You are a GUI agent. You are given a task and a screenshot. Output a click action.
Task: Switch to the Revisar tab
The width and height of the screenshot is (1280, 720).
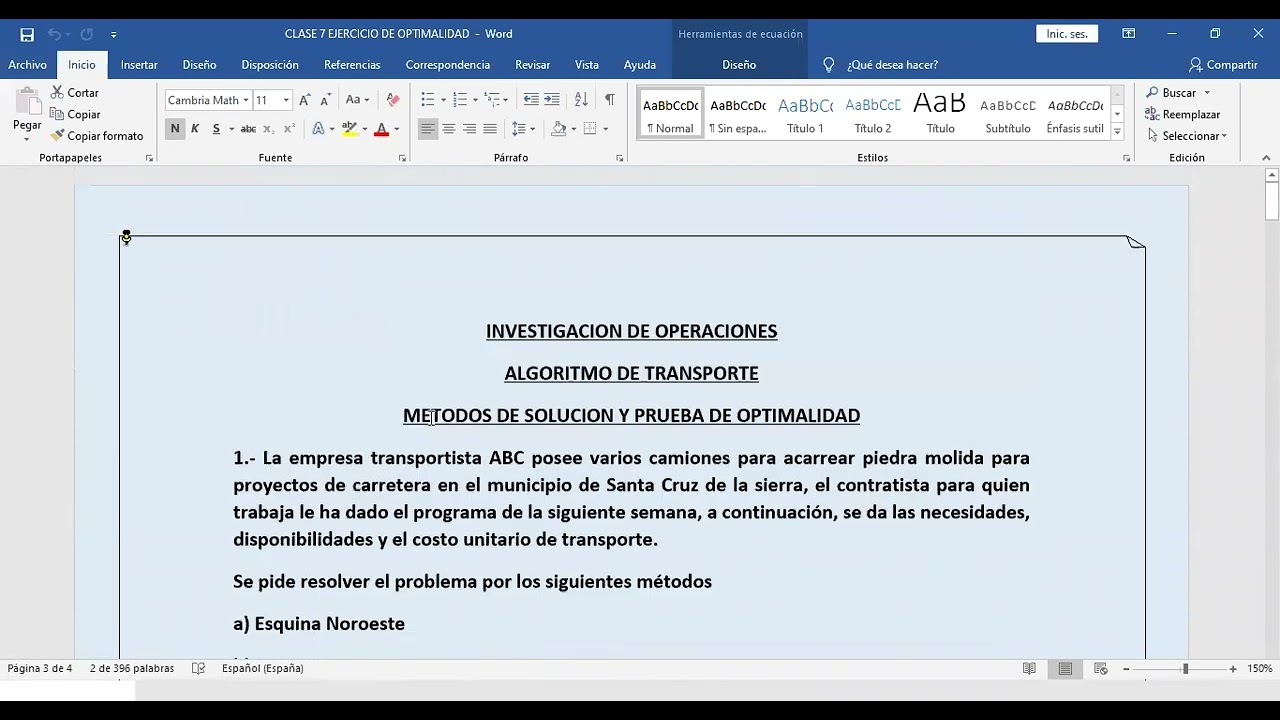click(532, 64)
